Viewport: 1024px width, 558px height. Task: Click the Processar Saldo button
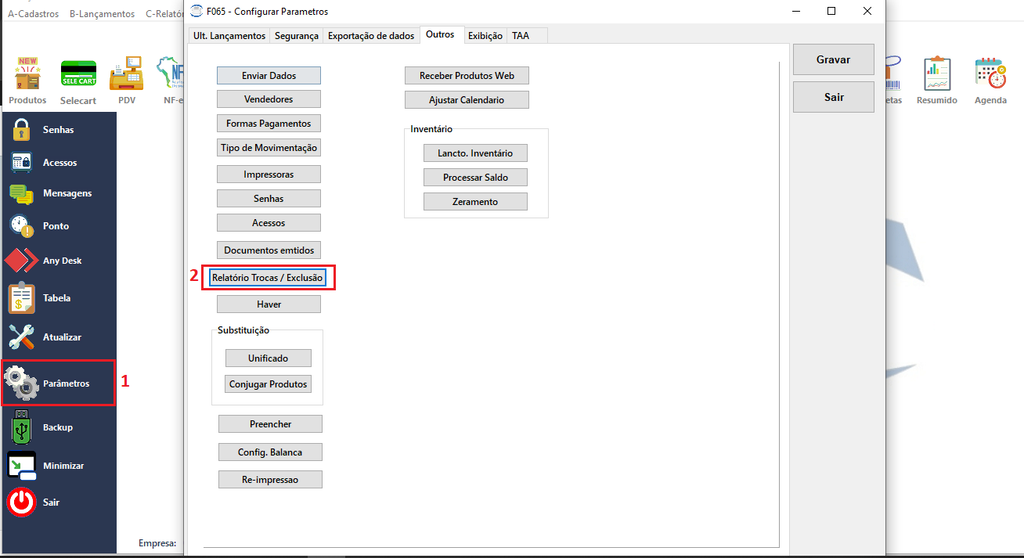point(475,178)
